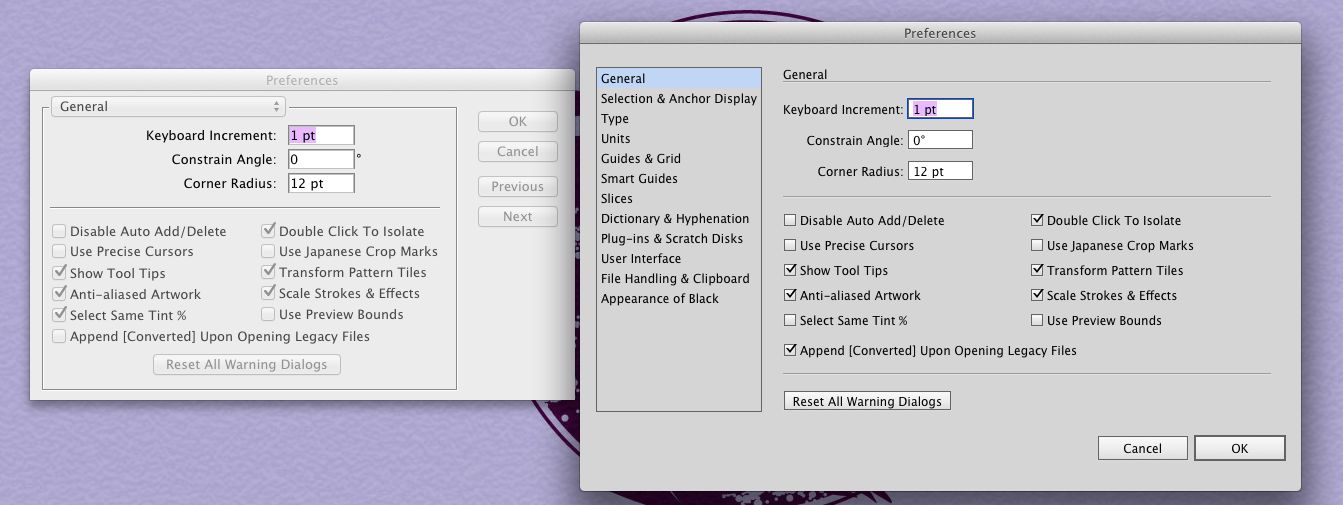Click the Corner Radius field in the right dialog

[940, 172]
